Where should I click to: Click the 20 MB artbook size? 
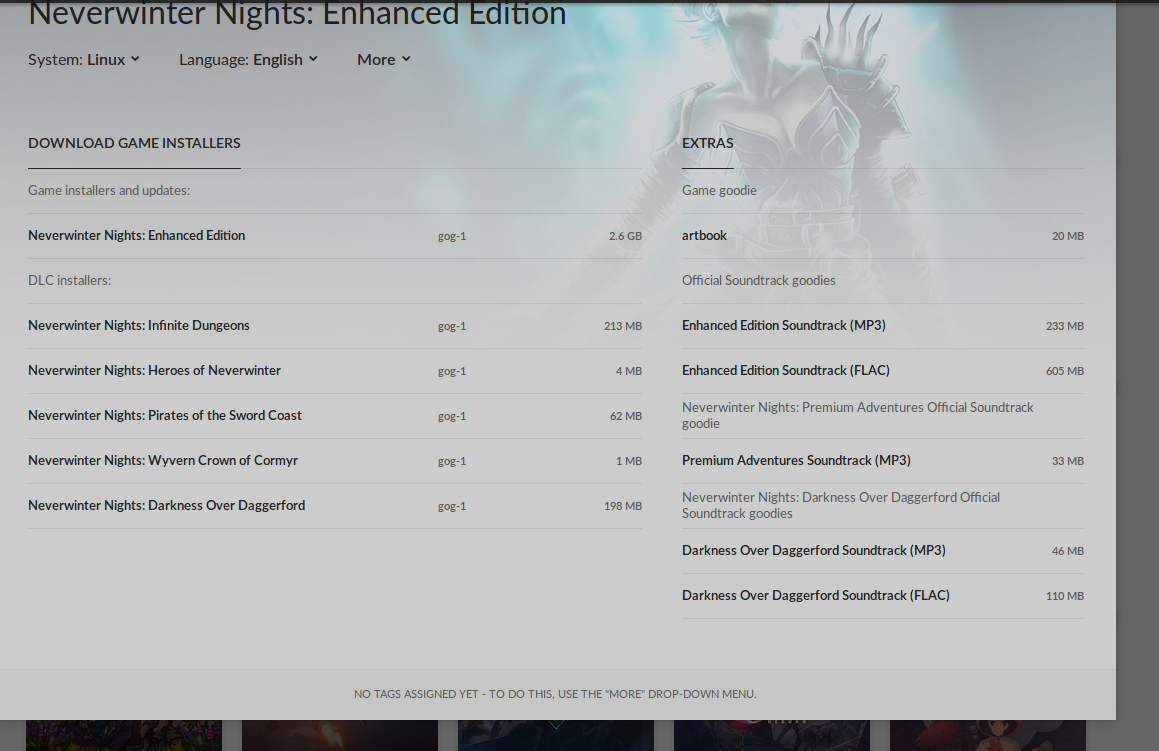point(1067,237)
